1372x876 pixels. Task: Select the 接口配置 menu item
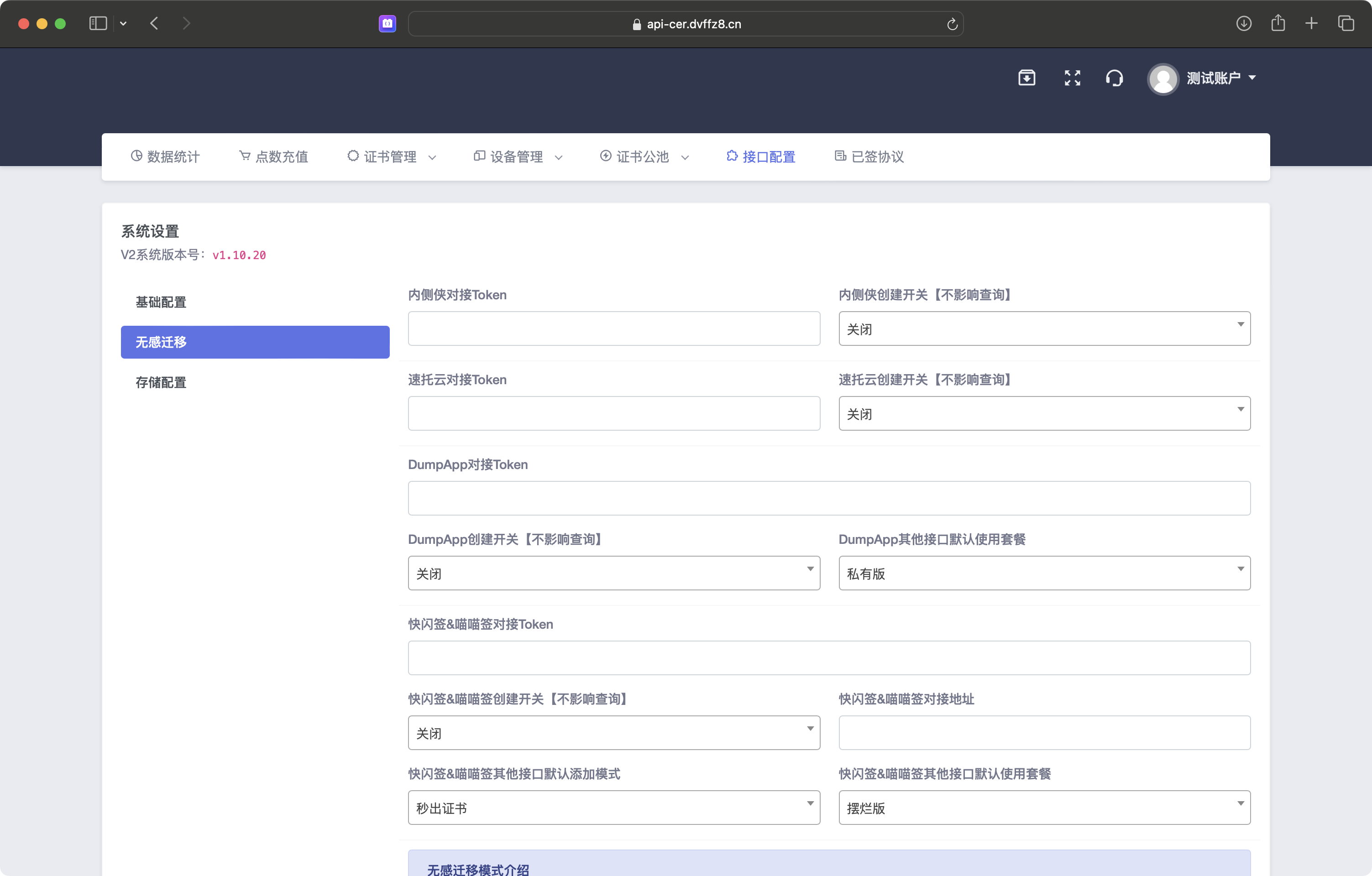pyautogui.click(x=761, y=156)
